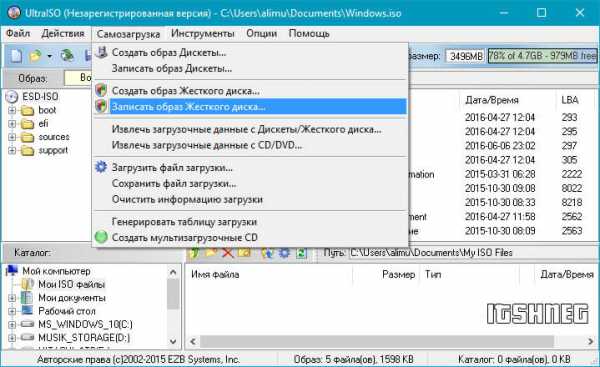Expand the sources folder node
This screenshot has width=600, height=367.
coord(12,137)
